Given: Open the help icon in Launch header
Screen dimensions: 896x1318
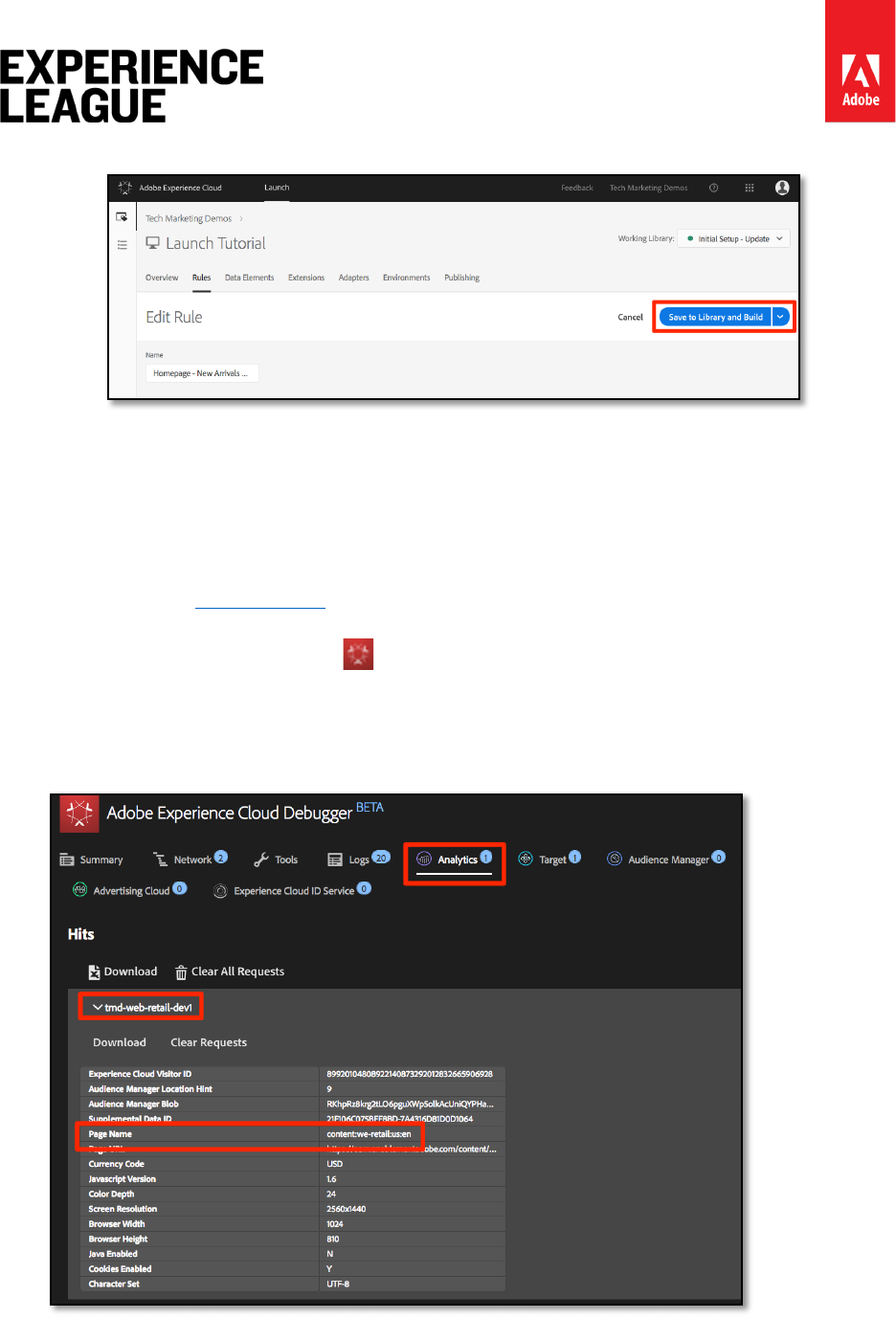Looking at the screenshot, I should coord(713,188).
